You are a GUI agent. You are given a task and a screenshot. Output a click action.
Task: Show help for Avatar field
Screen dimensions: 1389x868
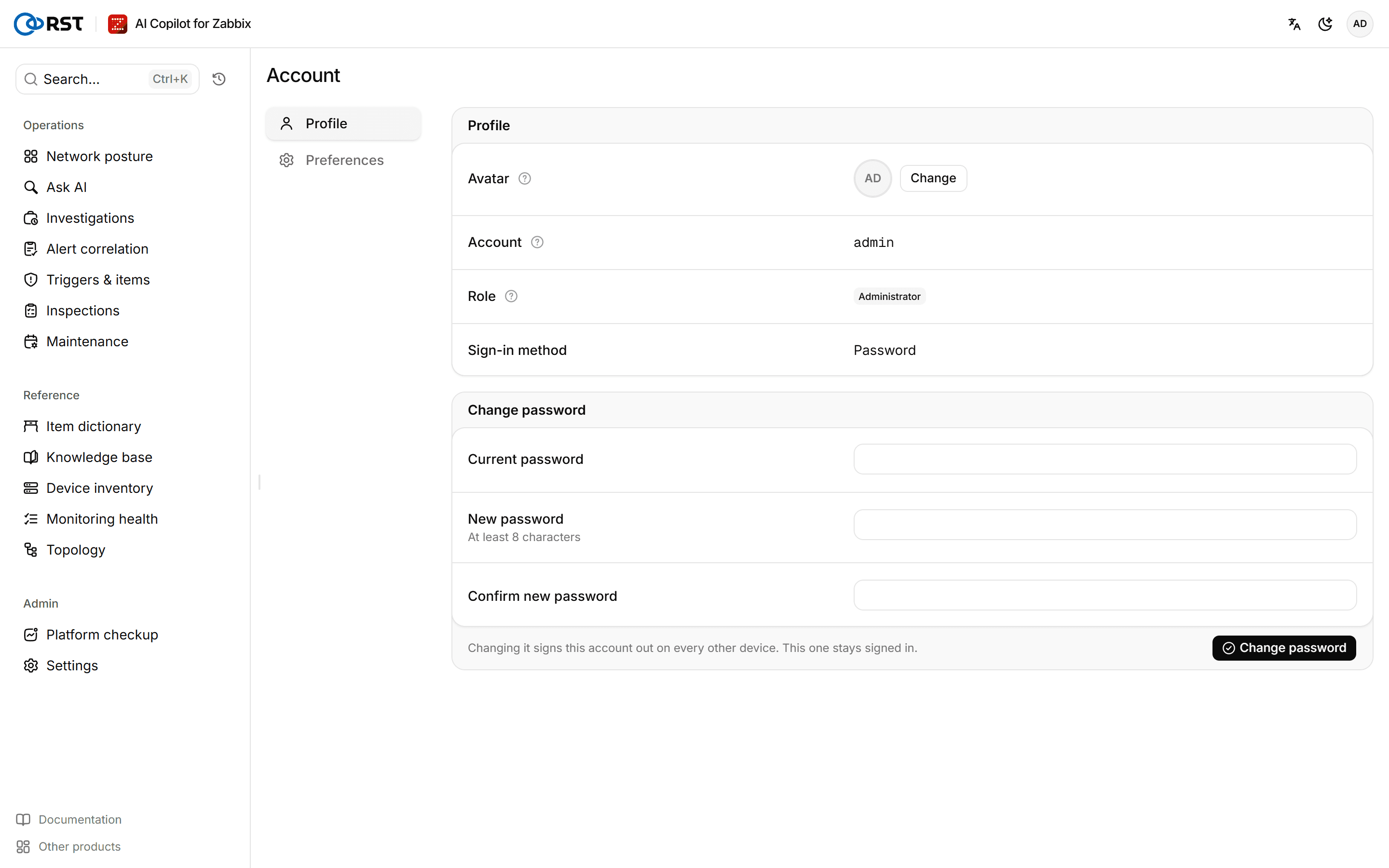pos(525,178)
